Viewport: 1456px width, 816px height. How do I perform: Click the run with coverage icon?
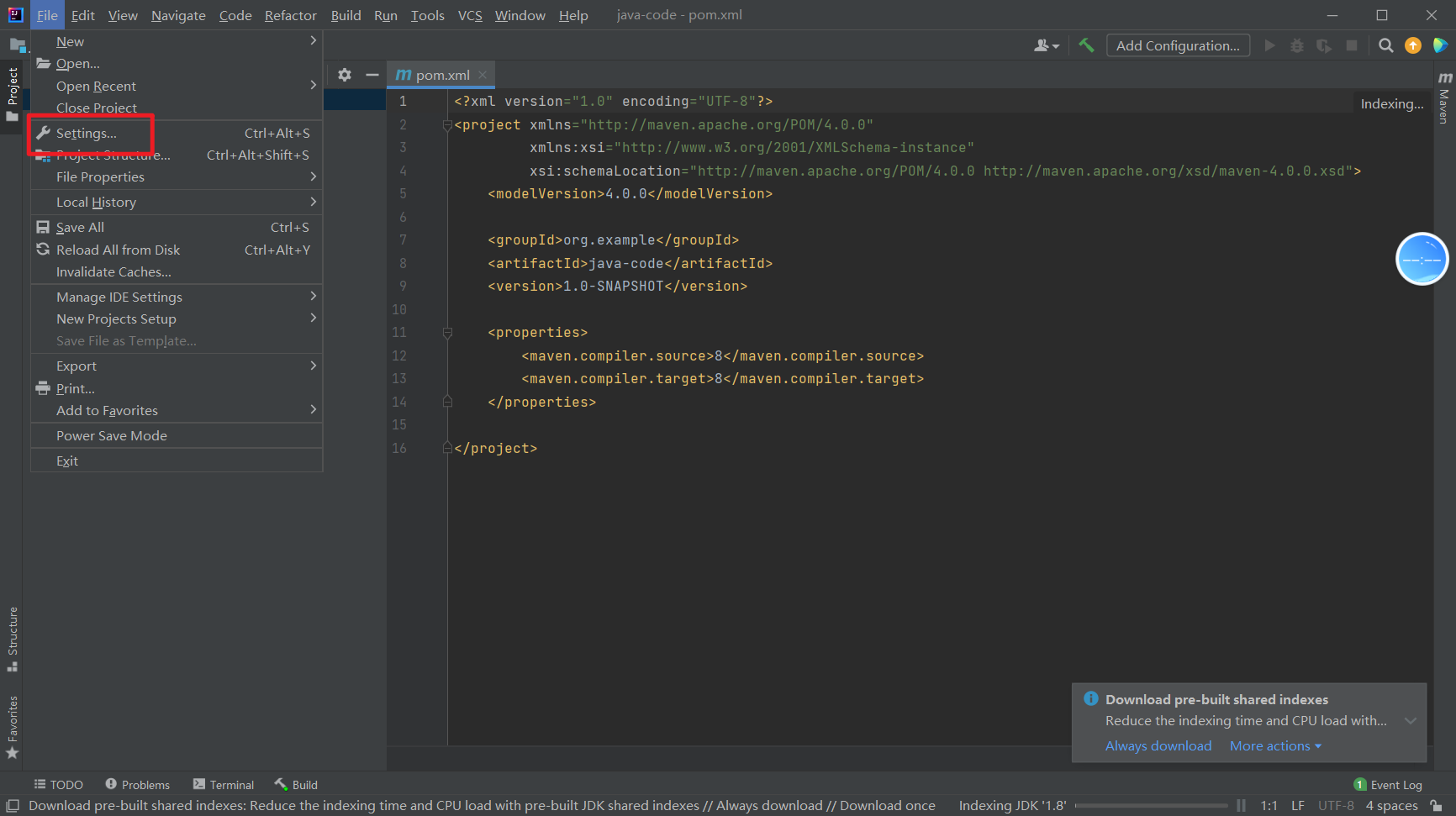point(1324,45)
